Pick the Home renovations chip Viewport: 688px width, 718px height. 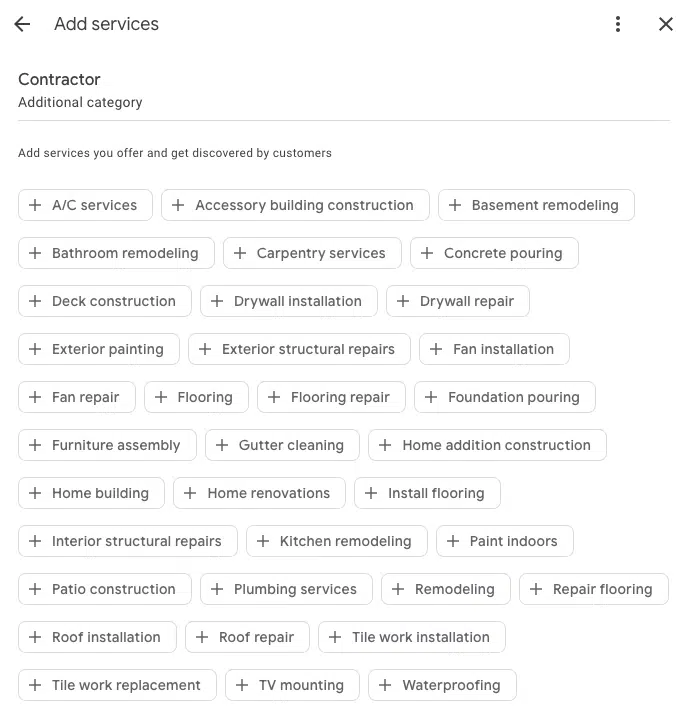click(x=259, y=493)
